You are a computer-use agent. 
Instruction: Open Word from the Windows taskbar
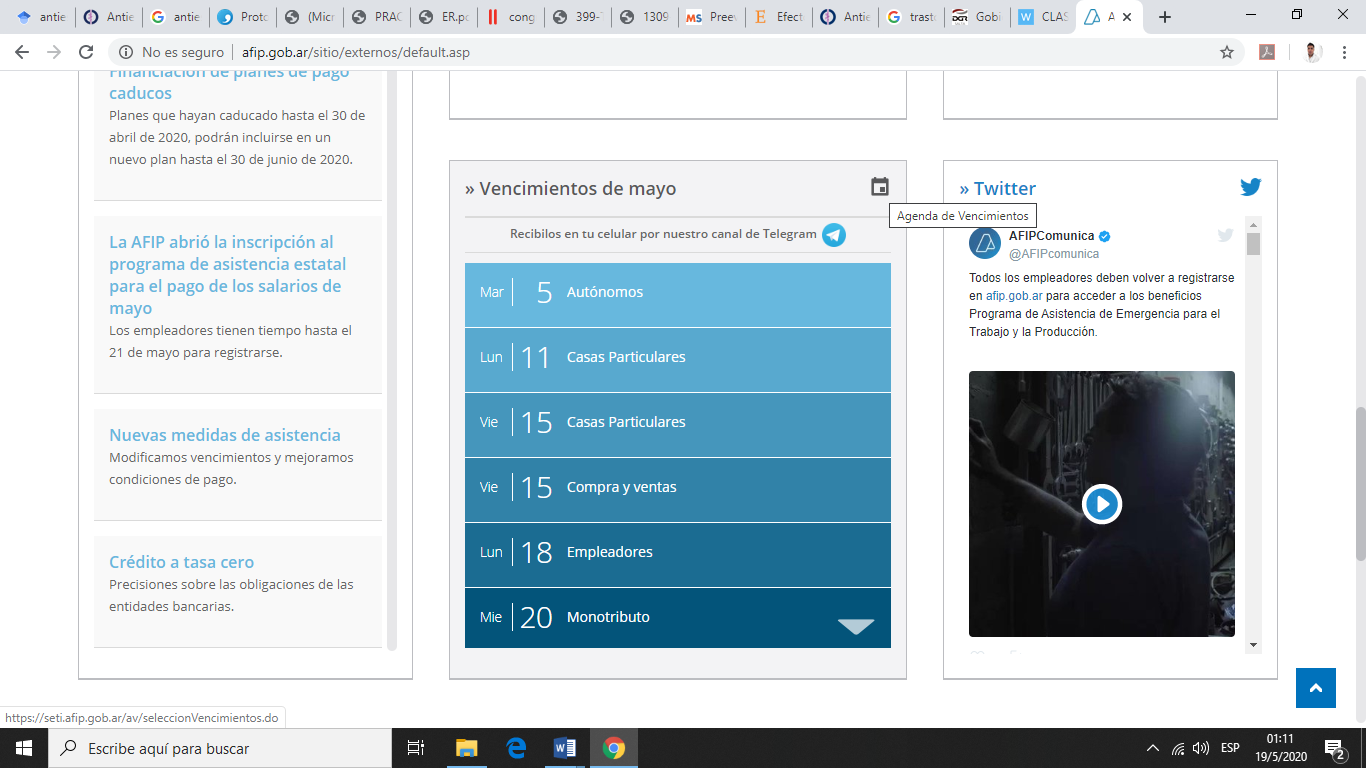tap(564, 748)
